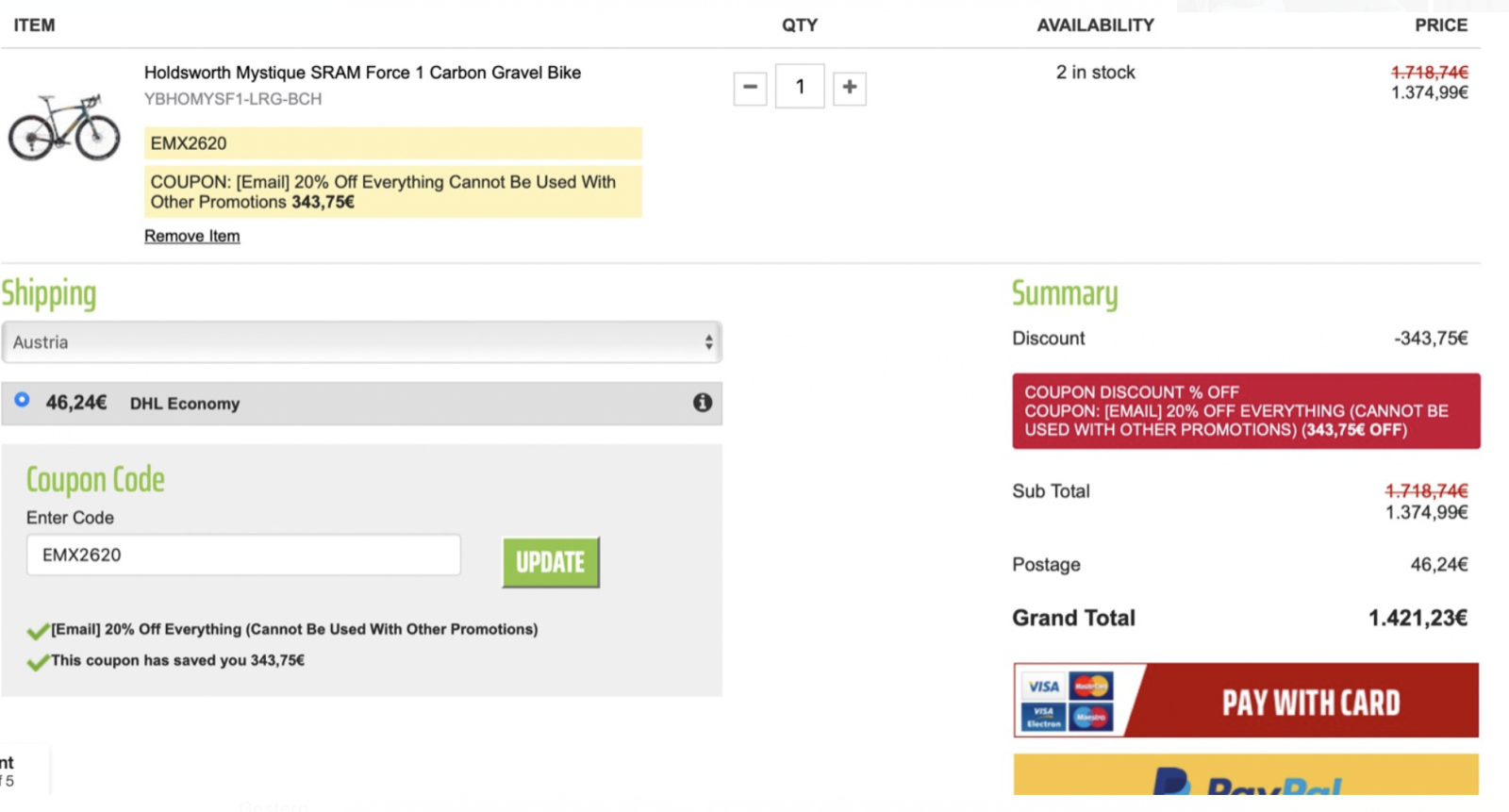Click the Visa Electron logo
Image resolution: width=1509 pixels, height=812 pixels.
pyautogui.click(x=1043, y=718)
